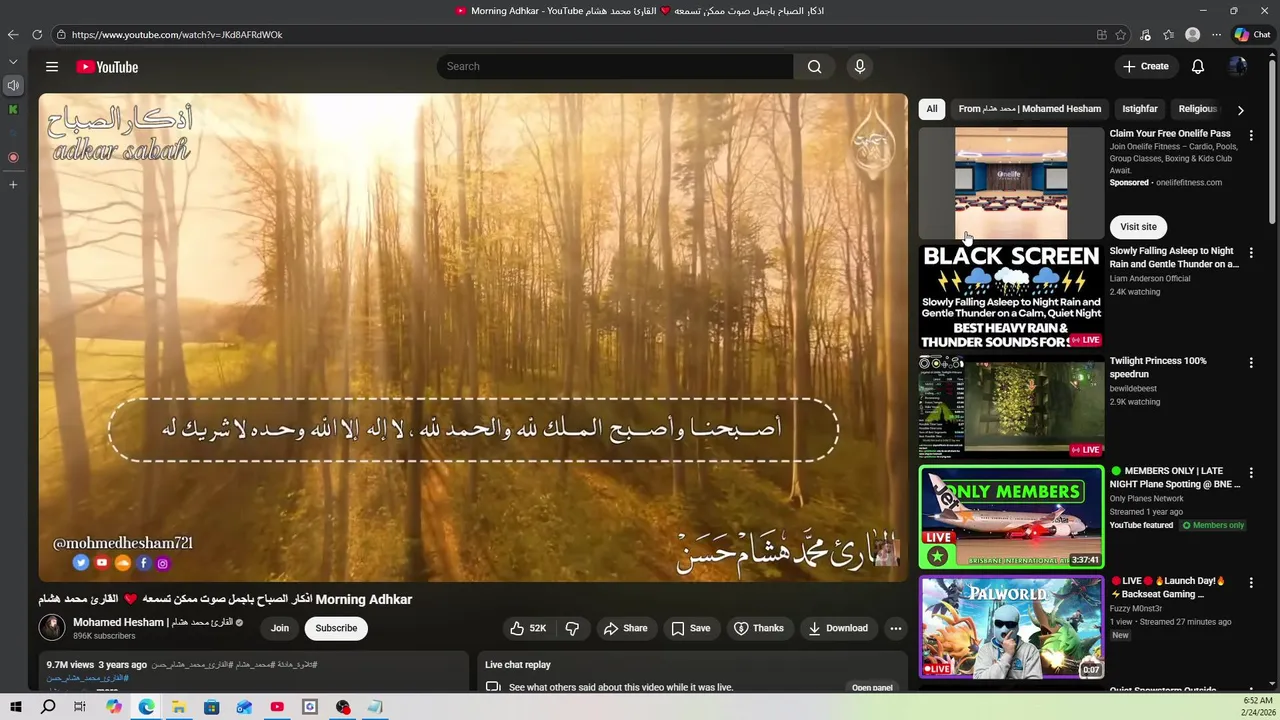Open Windows taskbar search
This screenshot has width=1280, height=720.
click(48, 707)
